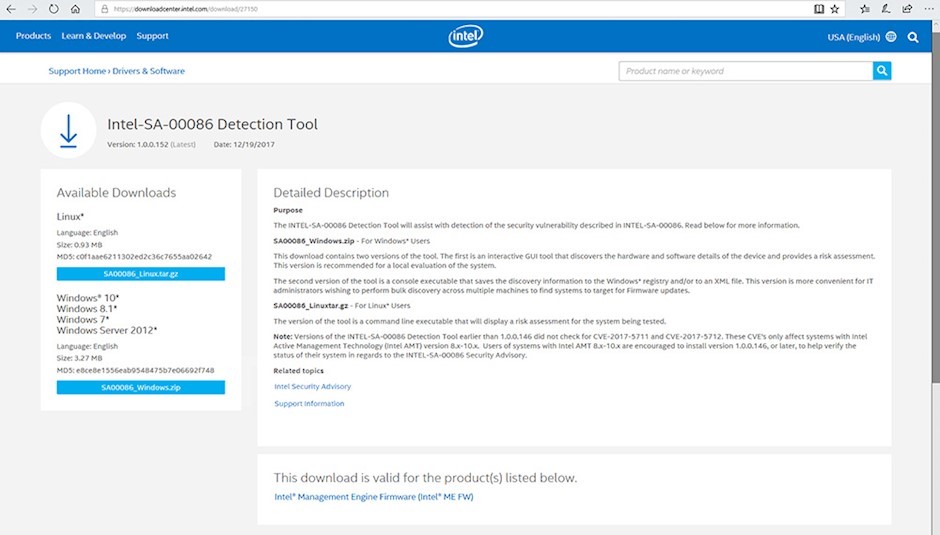Open the favorites hub icon
This screenshot has height=535, width=940.
click(x=864, y=9)
